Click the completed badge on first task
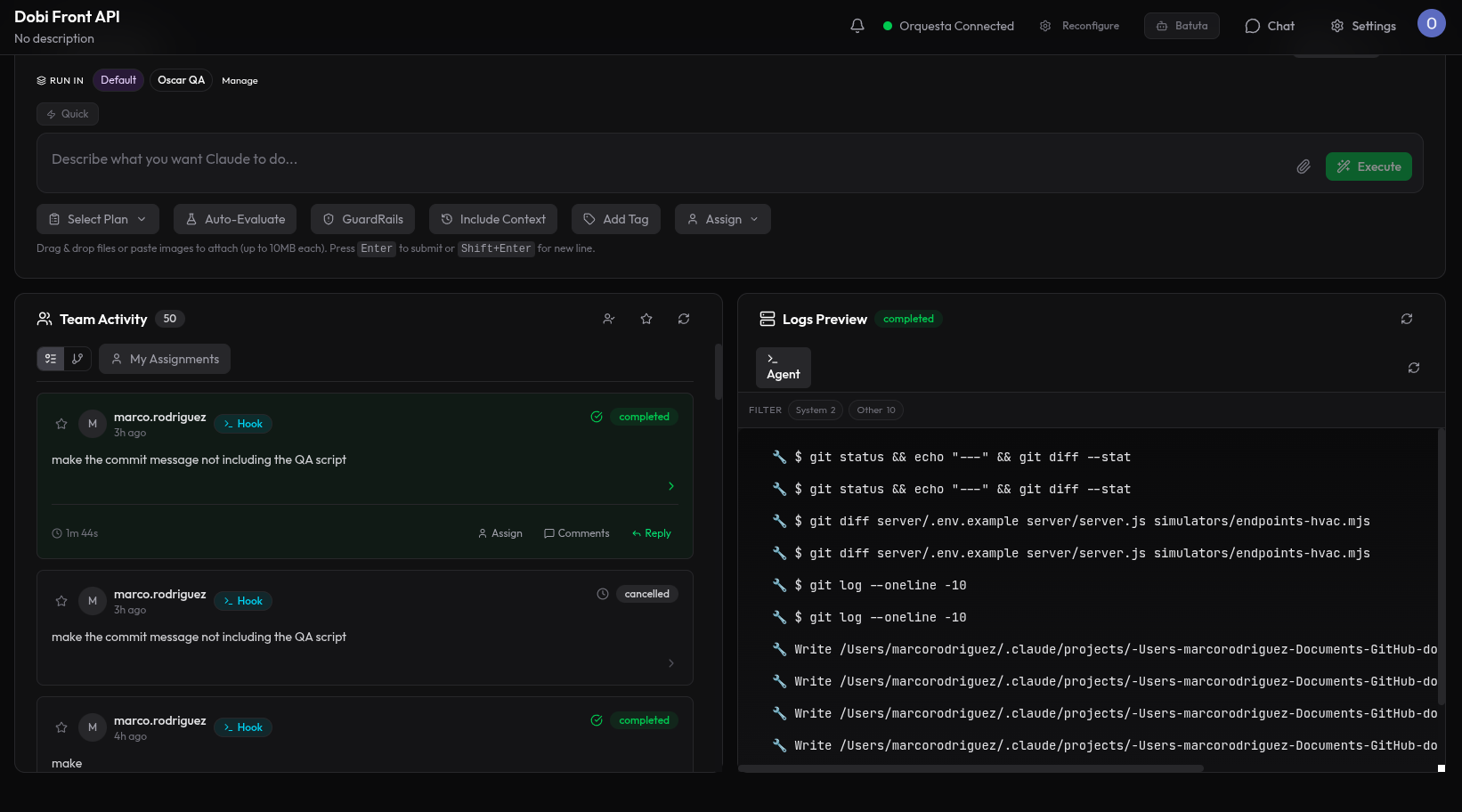 pos(645,417)
